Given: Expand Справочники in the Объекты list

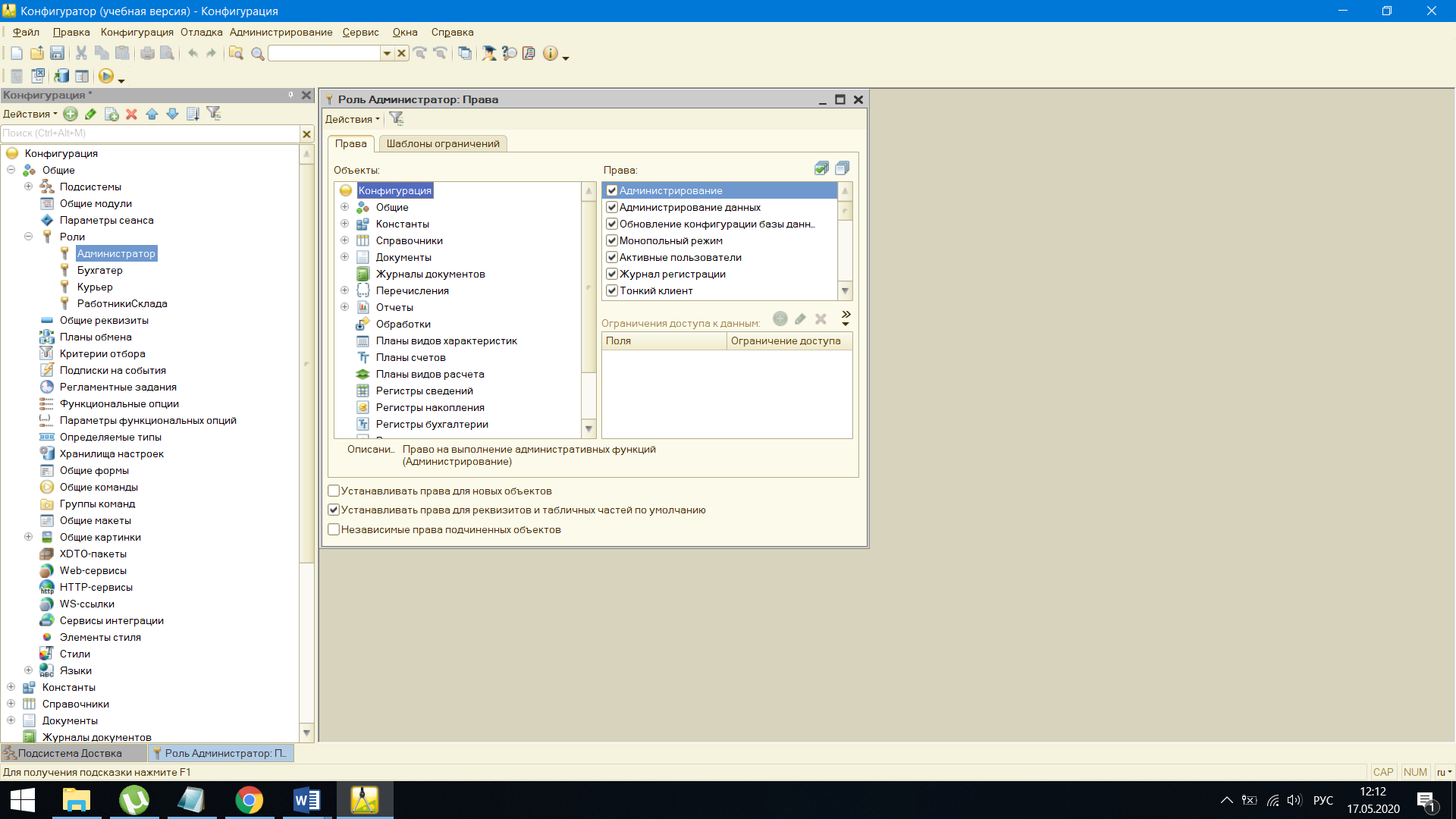Looking at the screenshot, I should tap(344, 240).
